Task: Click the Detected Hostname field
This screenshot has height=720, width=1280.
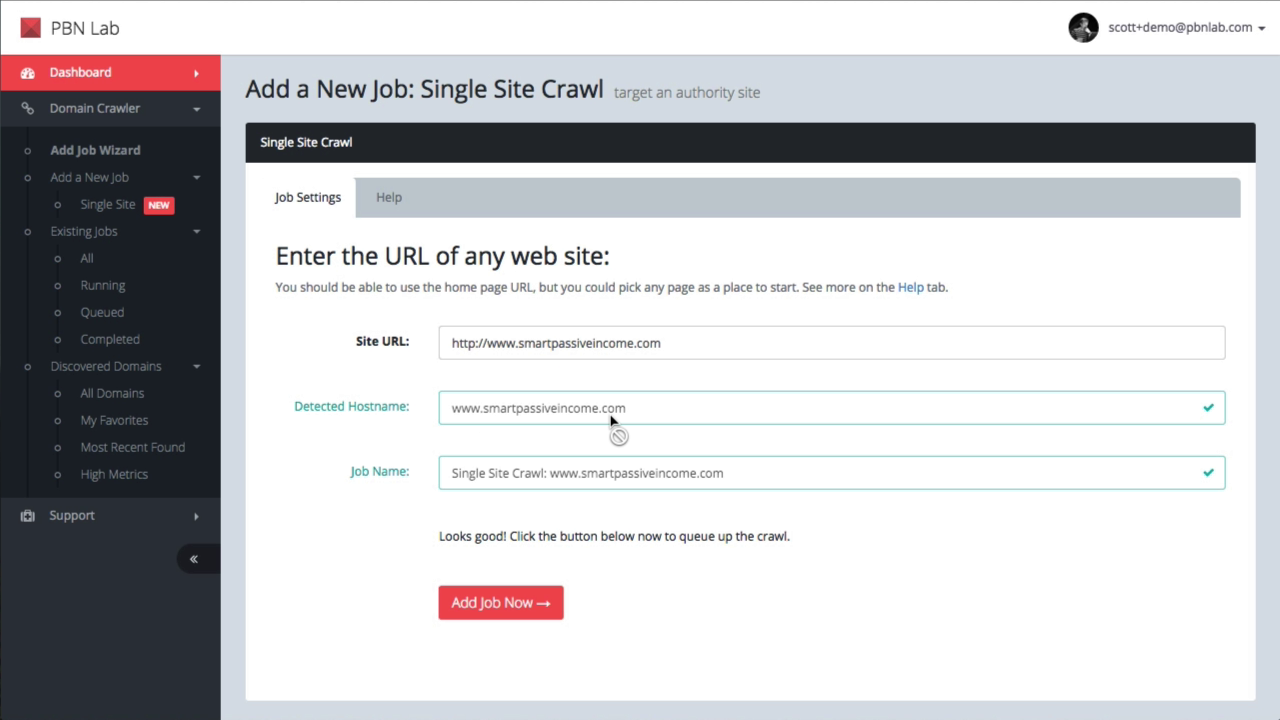Action: pos(832,408)
